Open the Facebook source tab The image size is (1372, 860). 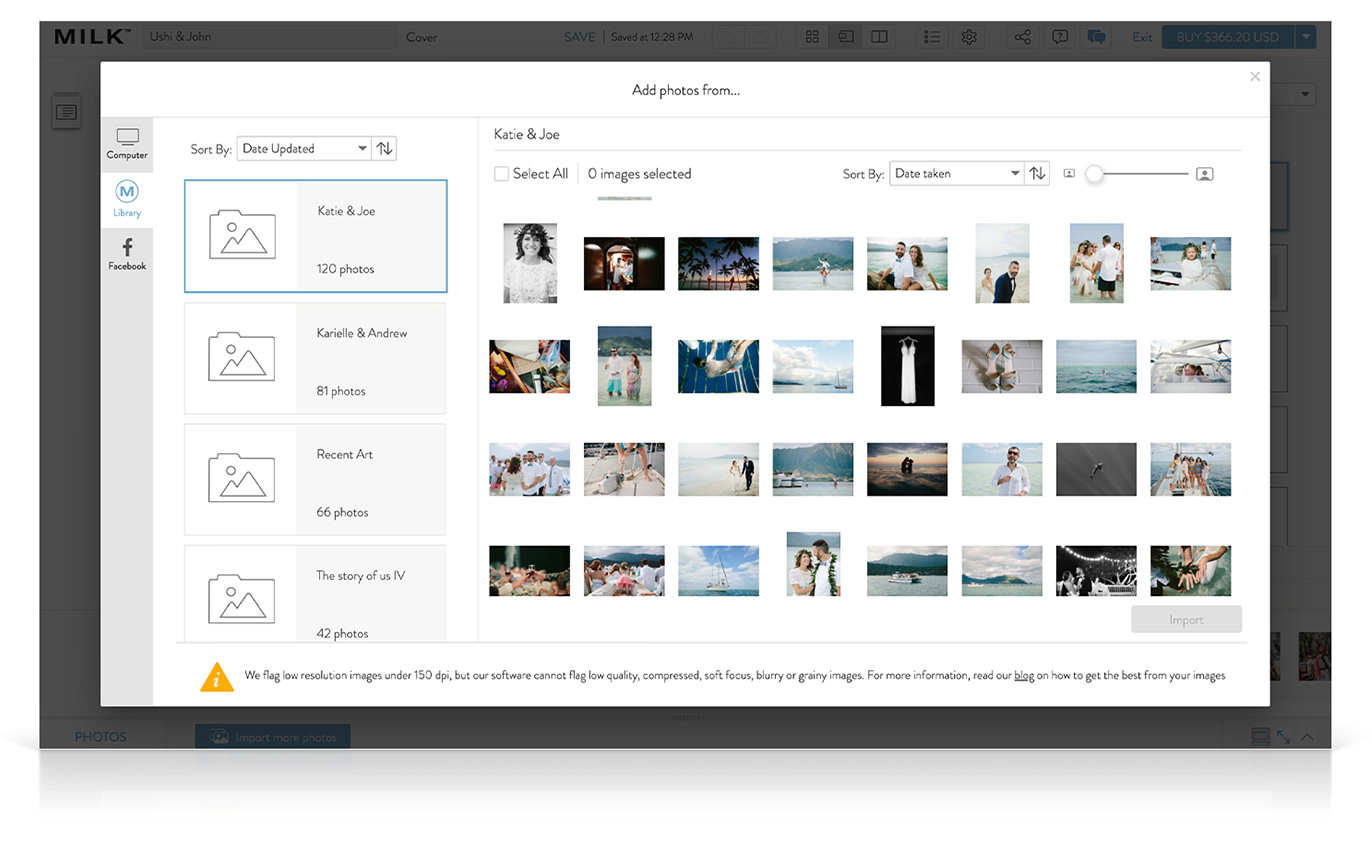click(x=127, y=254)
